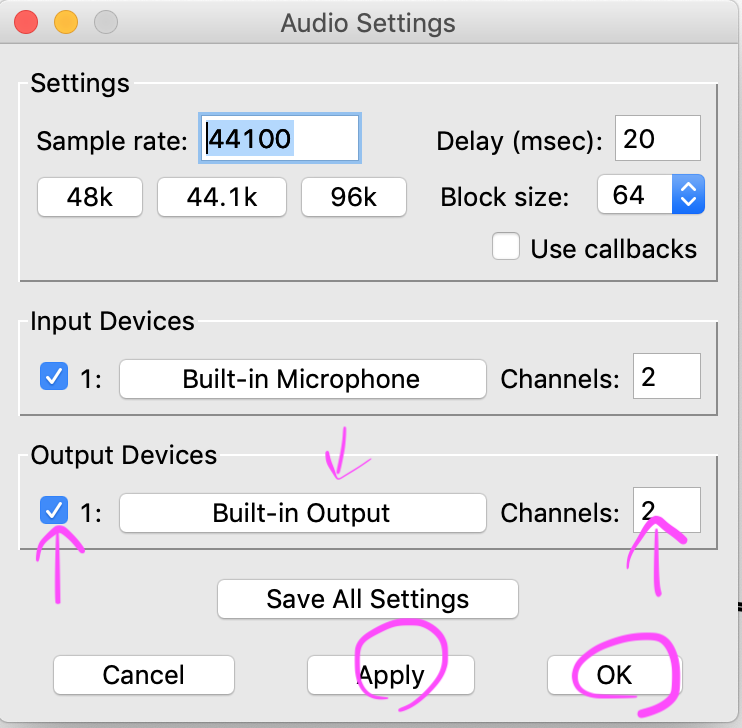Uncheck input device 1 checkbox
The height and width of the screenshot is (728, 742).
coord(54,376)
